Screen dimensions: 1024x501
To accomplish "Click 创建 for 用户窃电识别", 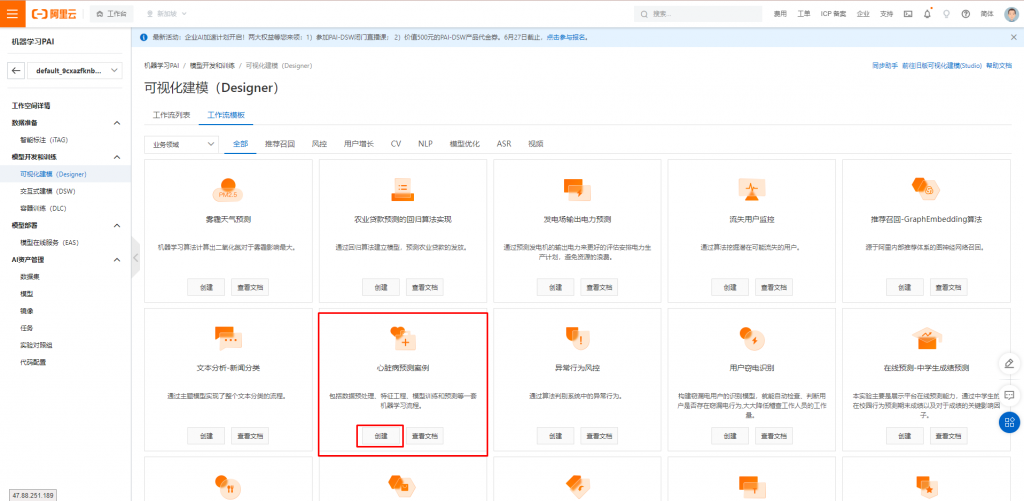I will 730,436.
